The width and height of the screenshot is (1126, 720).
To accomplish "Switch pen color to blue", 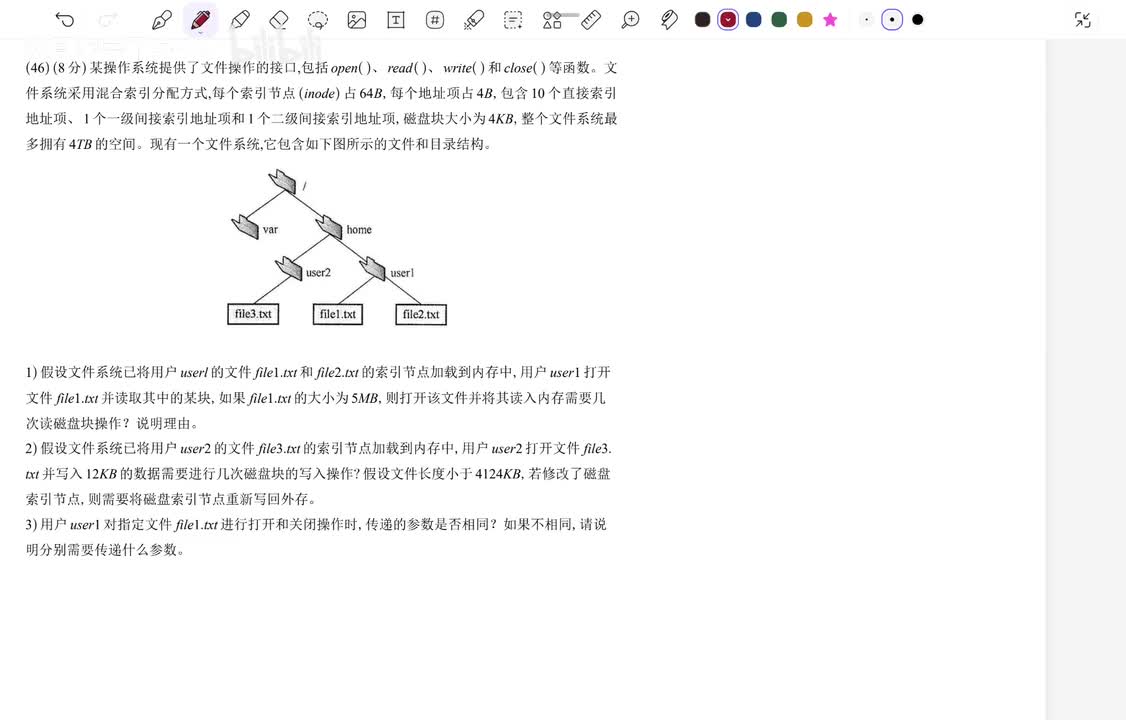I will (753, 19).
